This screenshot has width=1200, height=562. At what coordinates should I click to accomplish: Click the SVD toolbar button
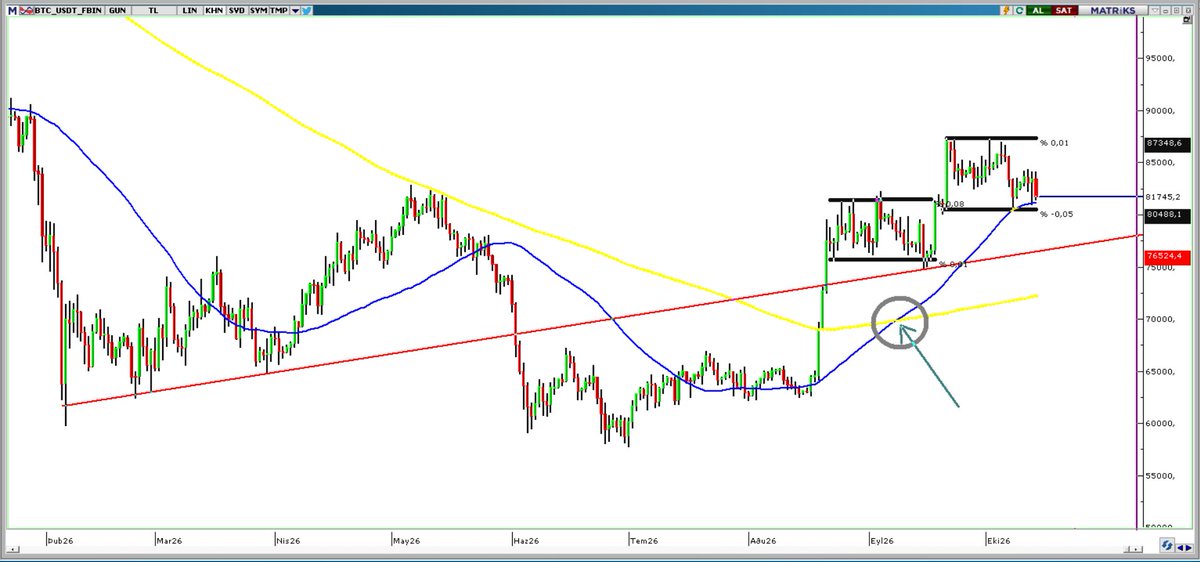237,11
